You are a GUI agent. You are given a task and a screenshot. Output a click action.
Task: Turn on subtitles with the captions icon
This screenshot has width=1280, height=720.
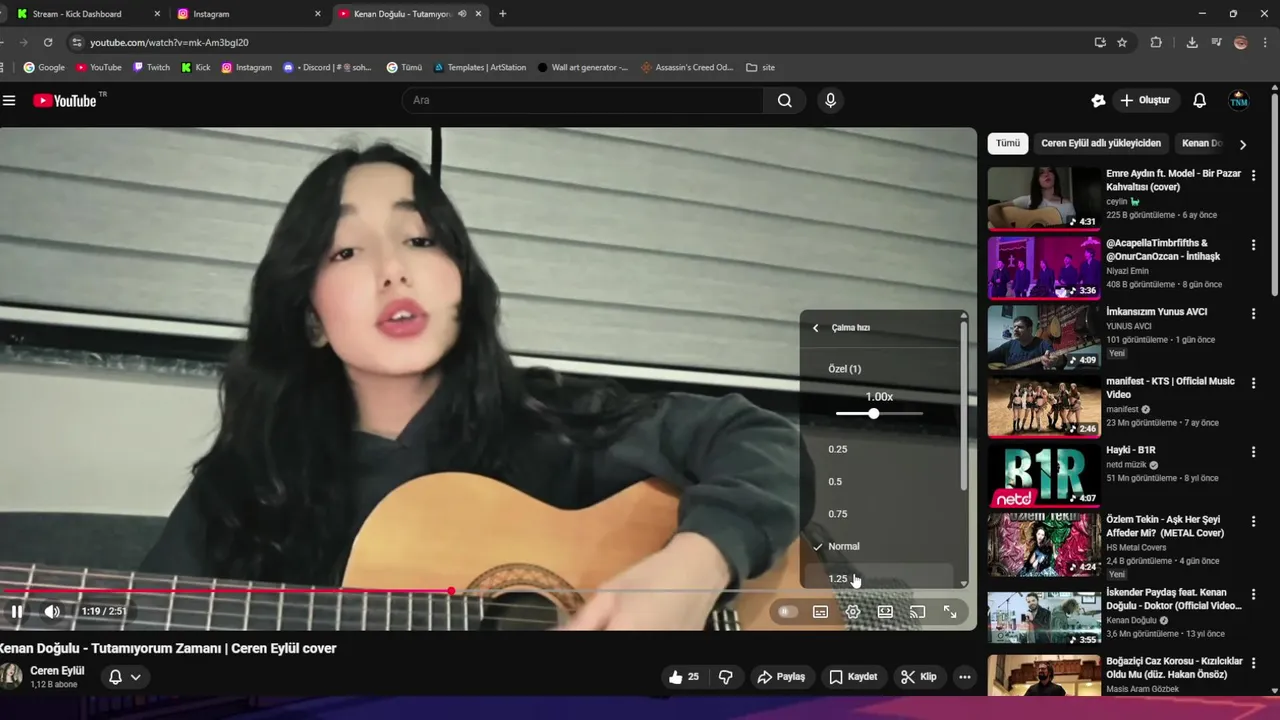click(x=821, y=611)
